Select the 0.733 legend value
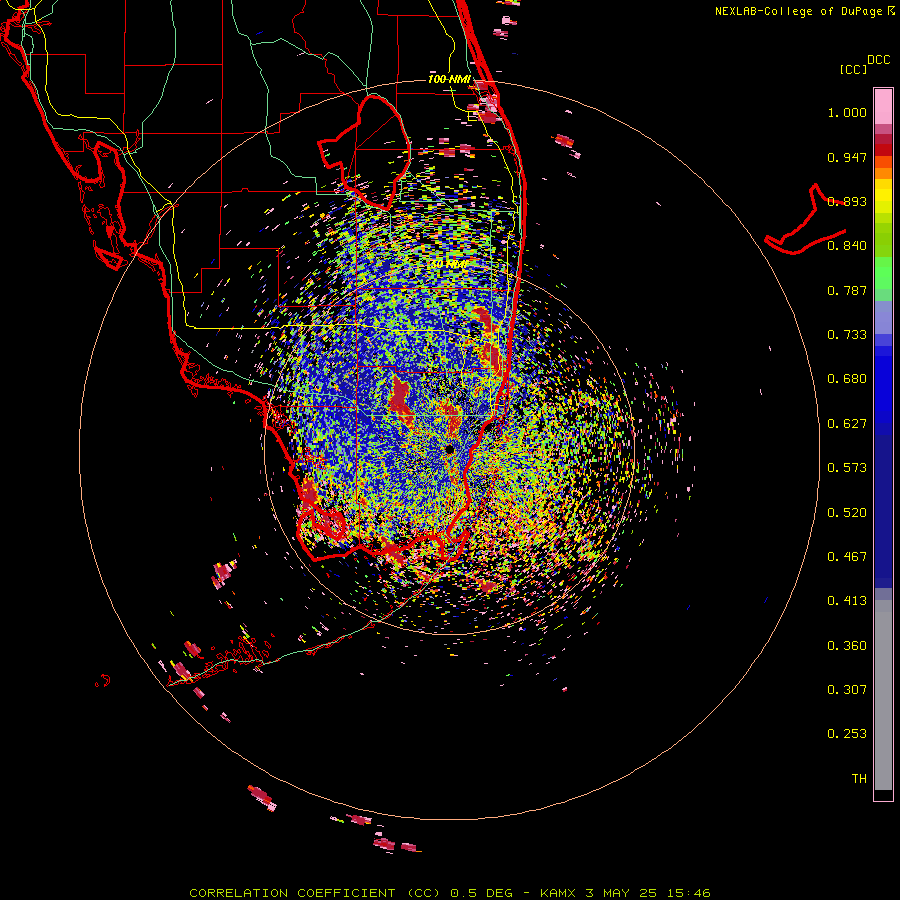Viewport: 900px width, 900px height. click(847, 335)
